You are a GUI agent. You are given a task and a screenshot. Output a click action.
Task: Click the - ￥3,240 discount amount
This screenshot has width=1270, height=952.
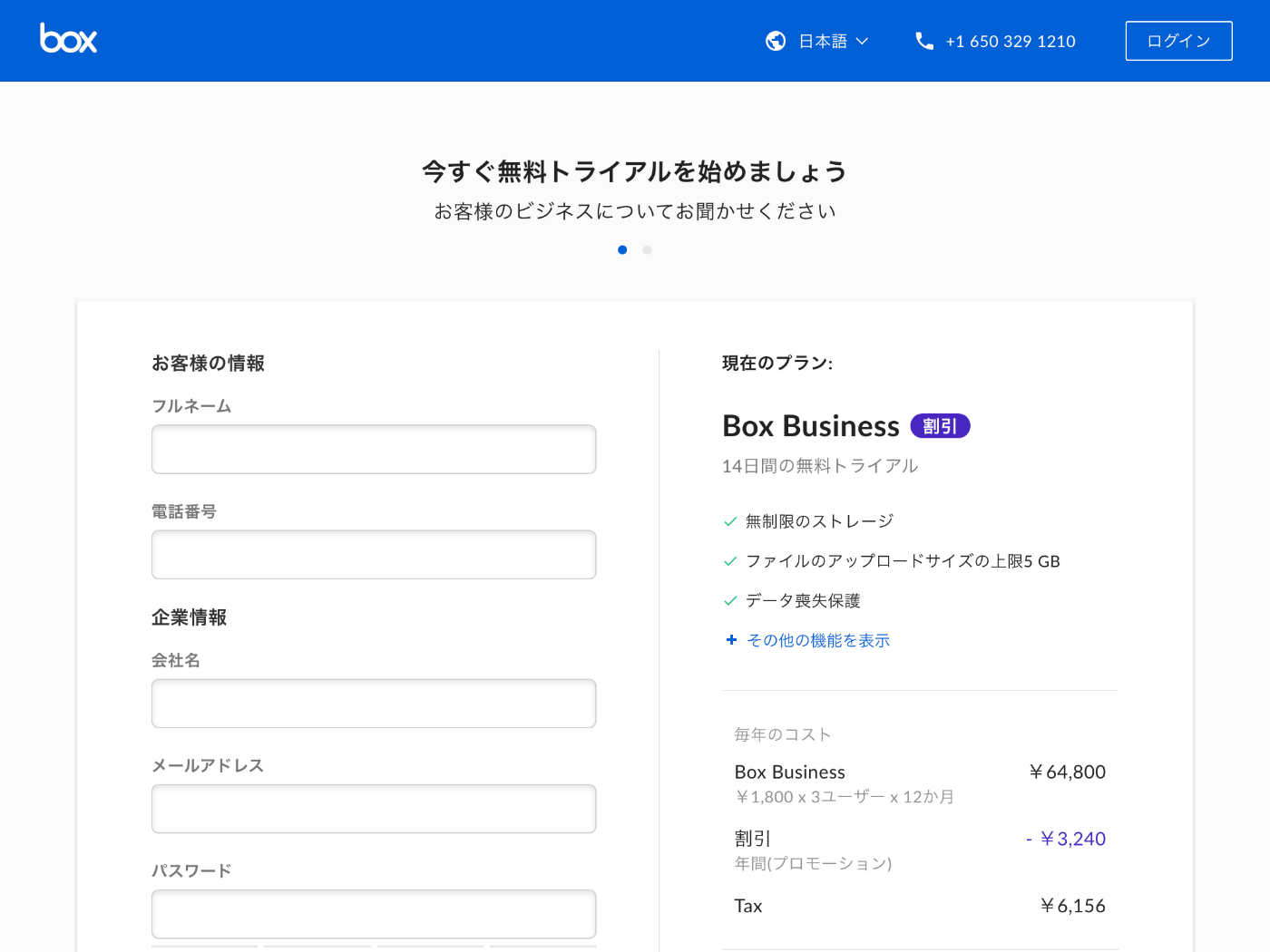pyautogui.click(x=1066, y=839)
